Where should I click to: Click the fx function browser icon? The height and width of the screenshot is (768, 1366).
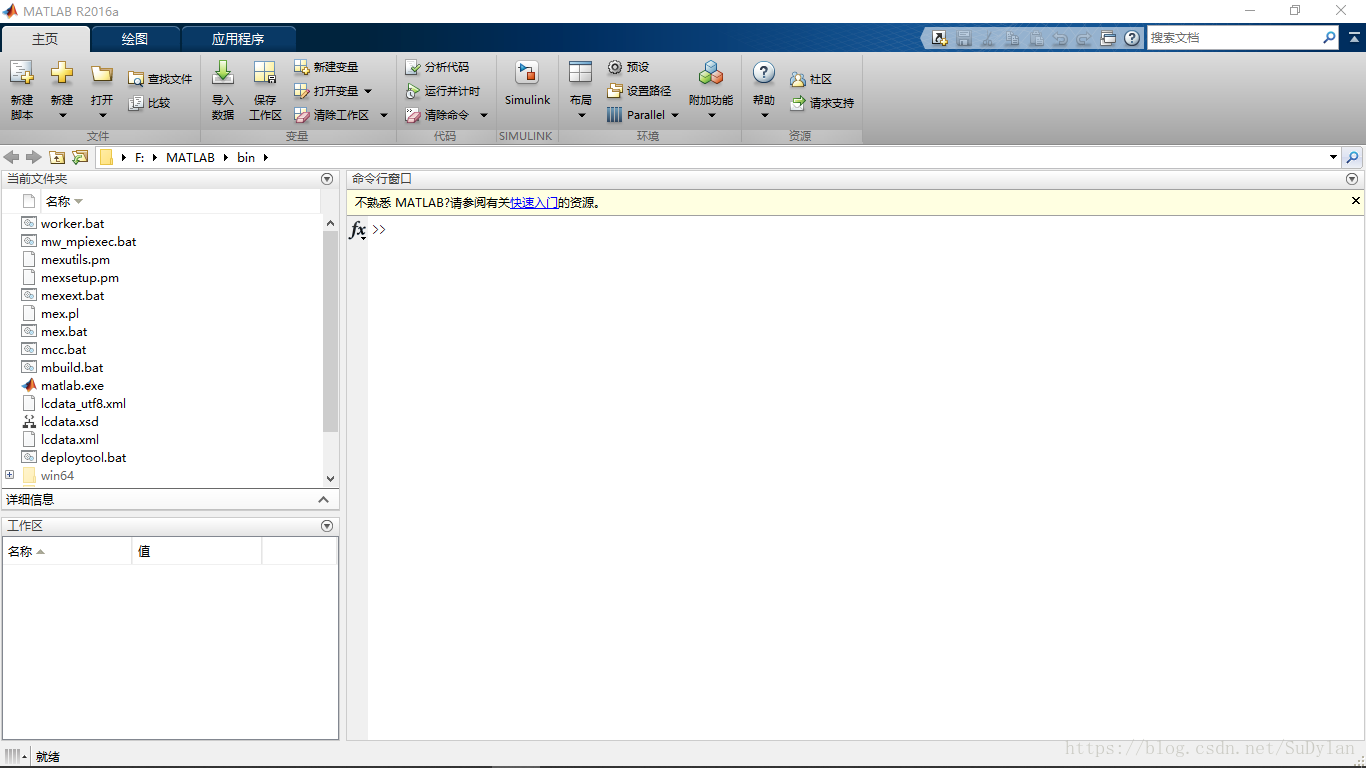(x=357, y=231)
